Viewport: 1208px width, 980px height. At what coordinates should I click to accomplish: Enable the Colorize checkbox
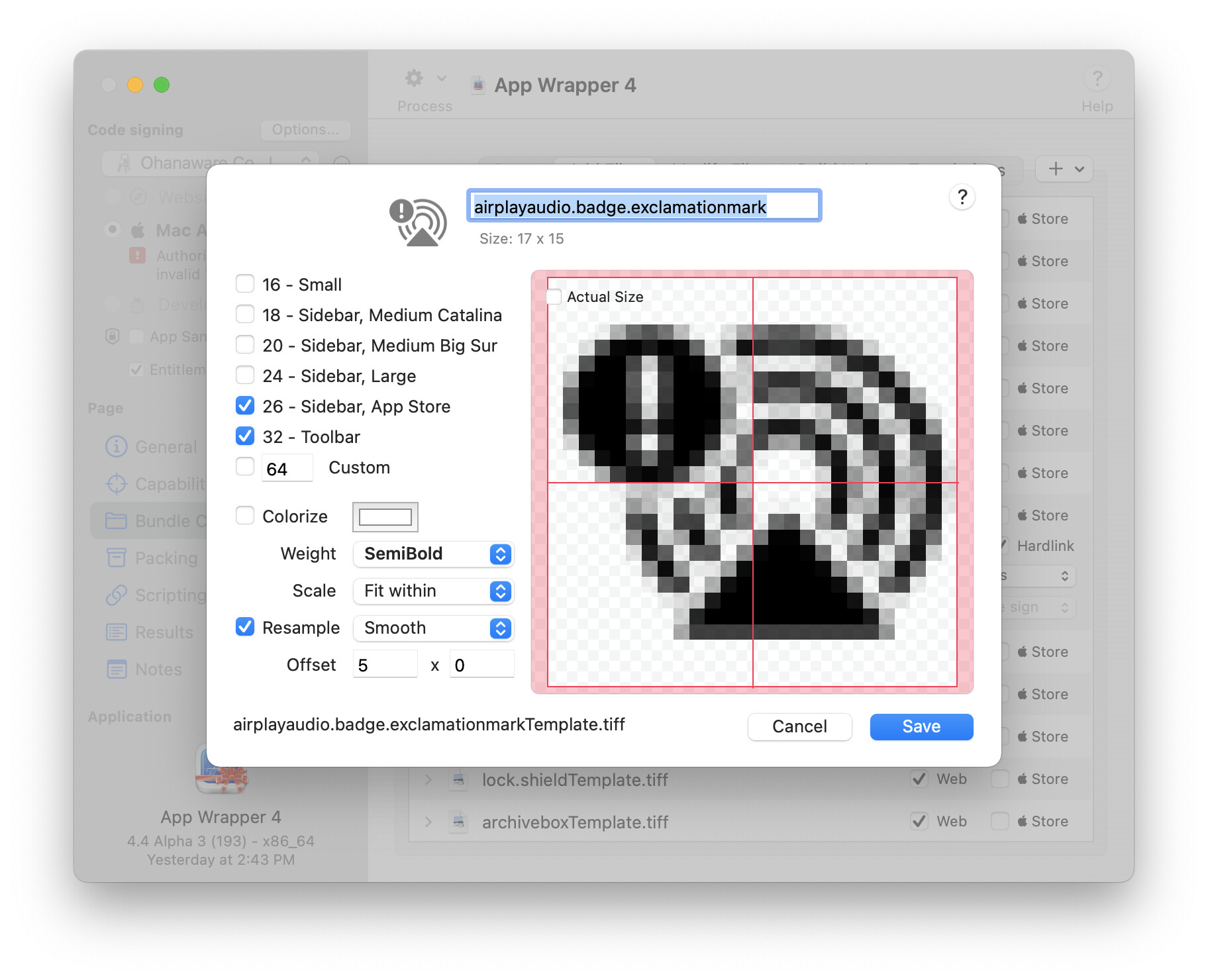pyautogui.click(x=245, y=516)
